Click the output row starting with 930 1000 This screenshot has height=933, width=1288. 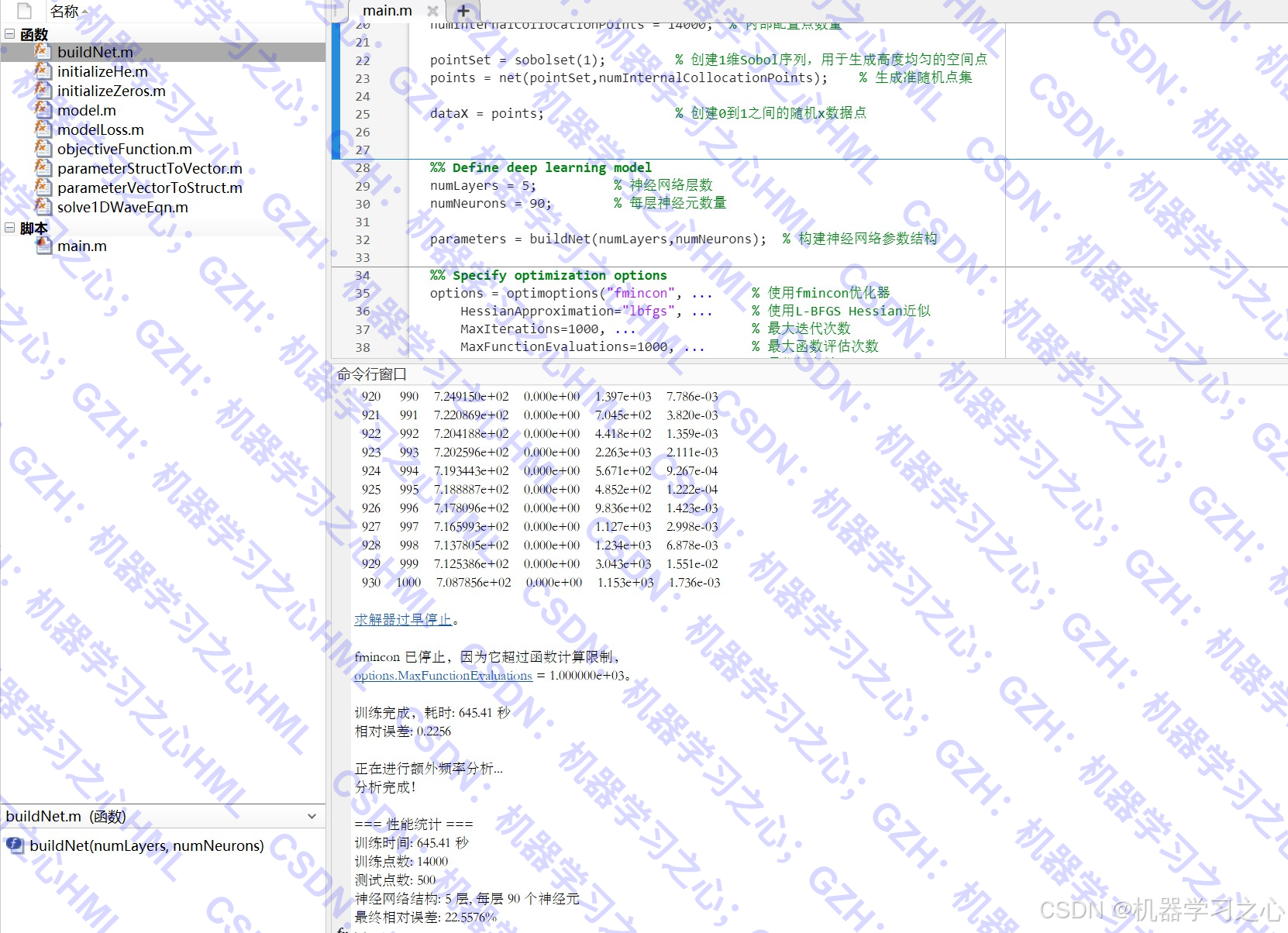coord(541,582)
